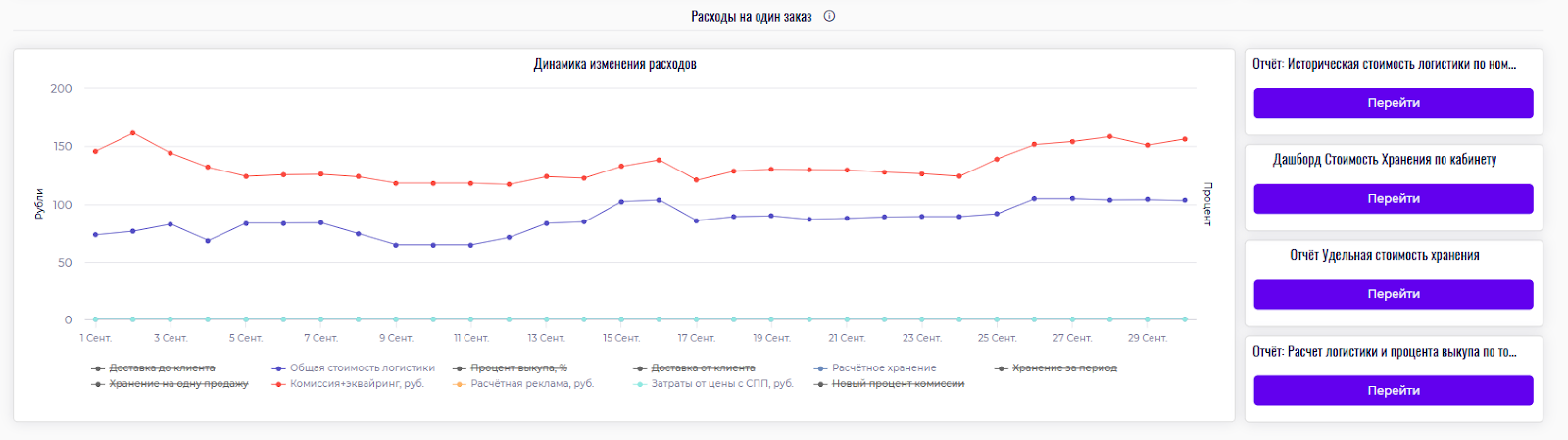Screen dimensions: 1568x440
Task: Select the last red data point on the right
Action: [x=1185, y=139]
